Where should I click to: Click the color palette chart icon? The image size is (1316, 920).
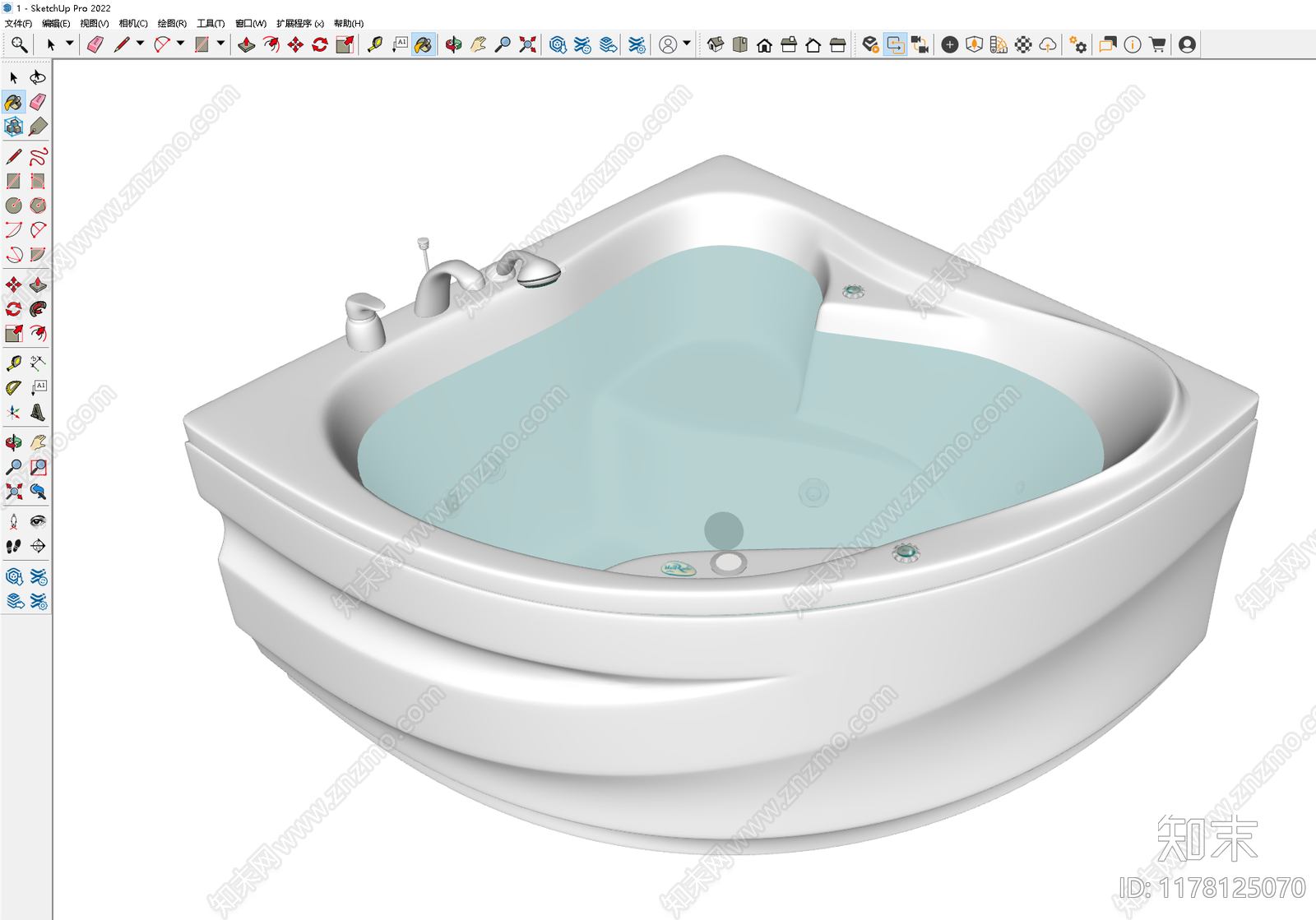tap(999, 44)
